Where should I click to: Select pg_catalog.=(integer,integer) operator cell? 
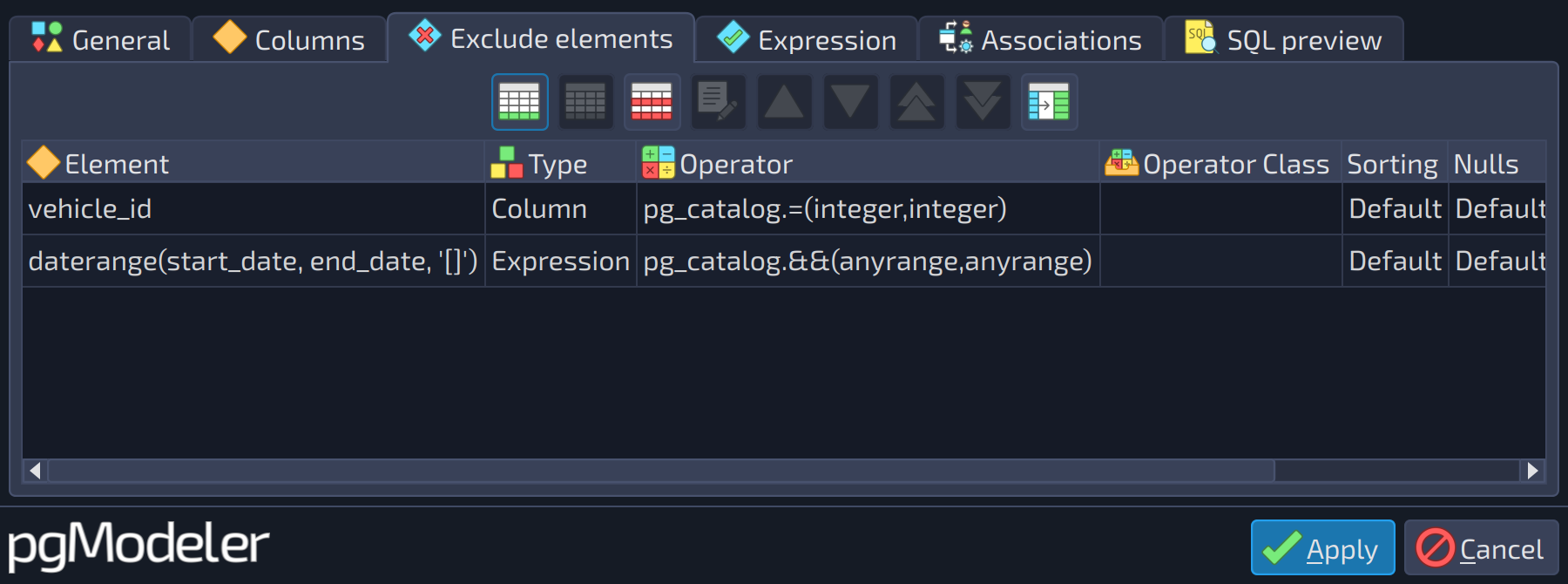tap(868, 209)
